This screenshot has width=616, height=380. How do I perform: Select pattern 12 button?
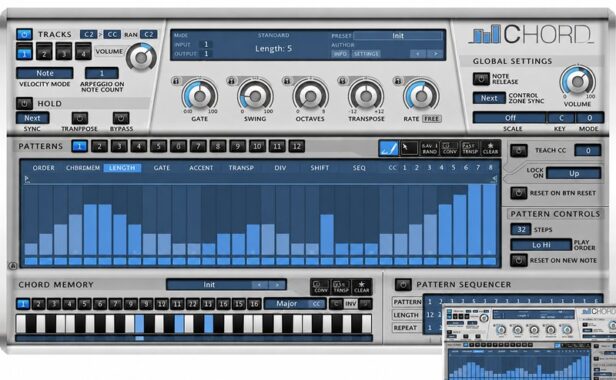point(297,147)
